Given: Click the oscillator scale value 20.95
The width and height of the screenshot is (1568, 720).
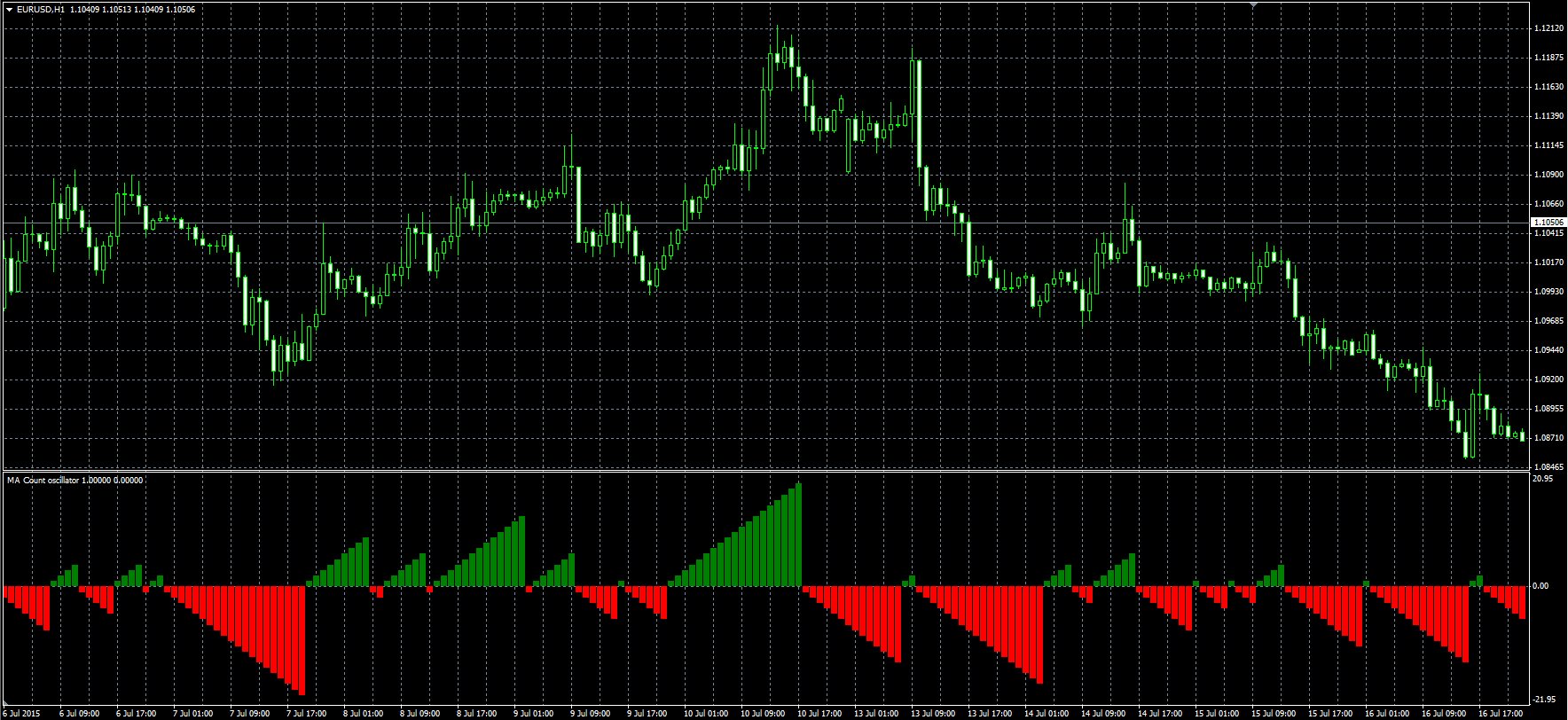Looking at the screenshot, I should (1543, 479).
